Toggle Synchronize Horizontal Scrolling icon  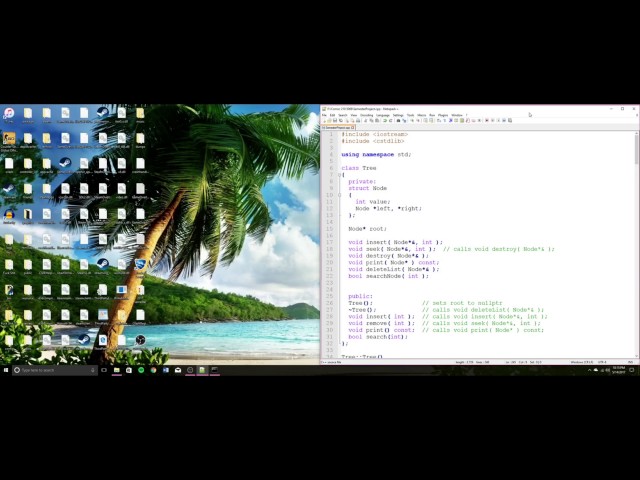[x=431, y=120]
